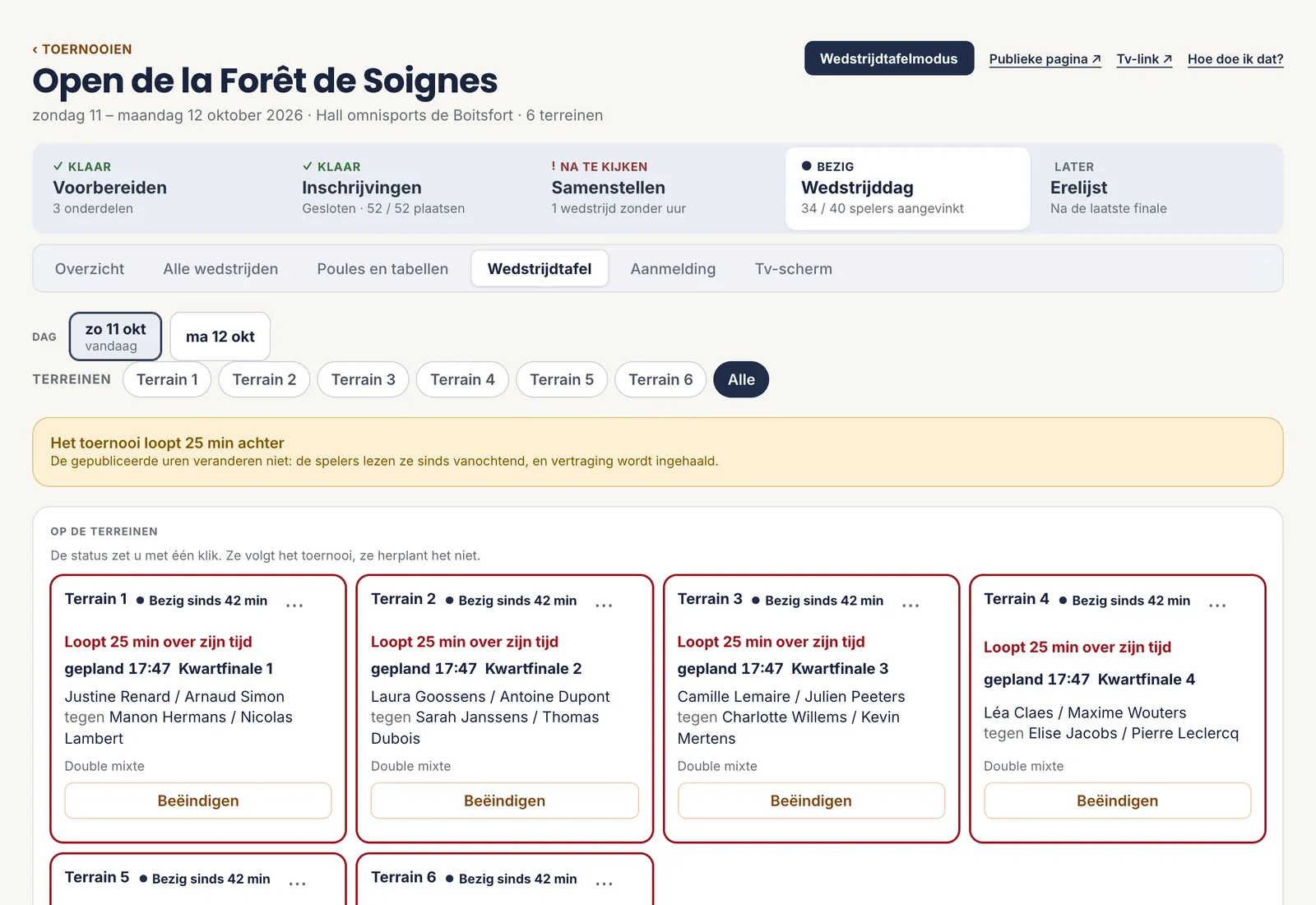Filter on Terrain 5 chip
This screenshot has width=1316, height=905.
tap(562, 379)
